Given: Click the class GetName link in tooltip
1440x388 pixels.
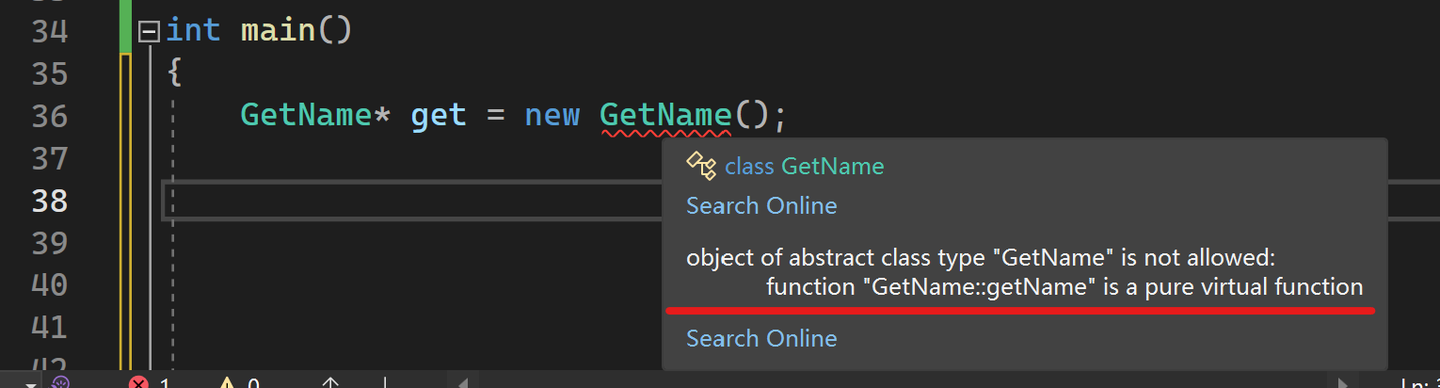Looking at the screenshot, I should coord(804,166).
